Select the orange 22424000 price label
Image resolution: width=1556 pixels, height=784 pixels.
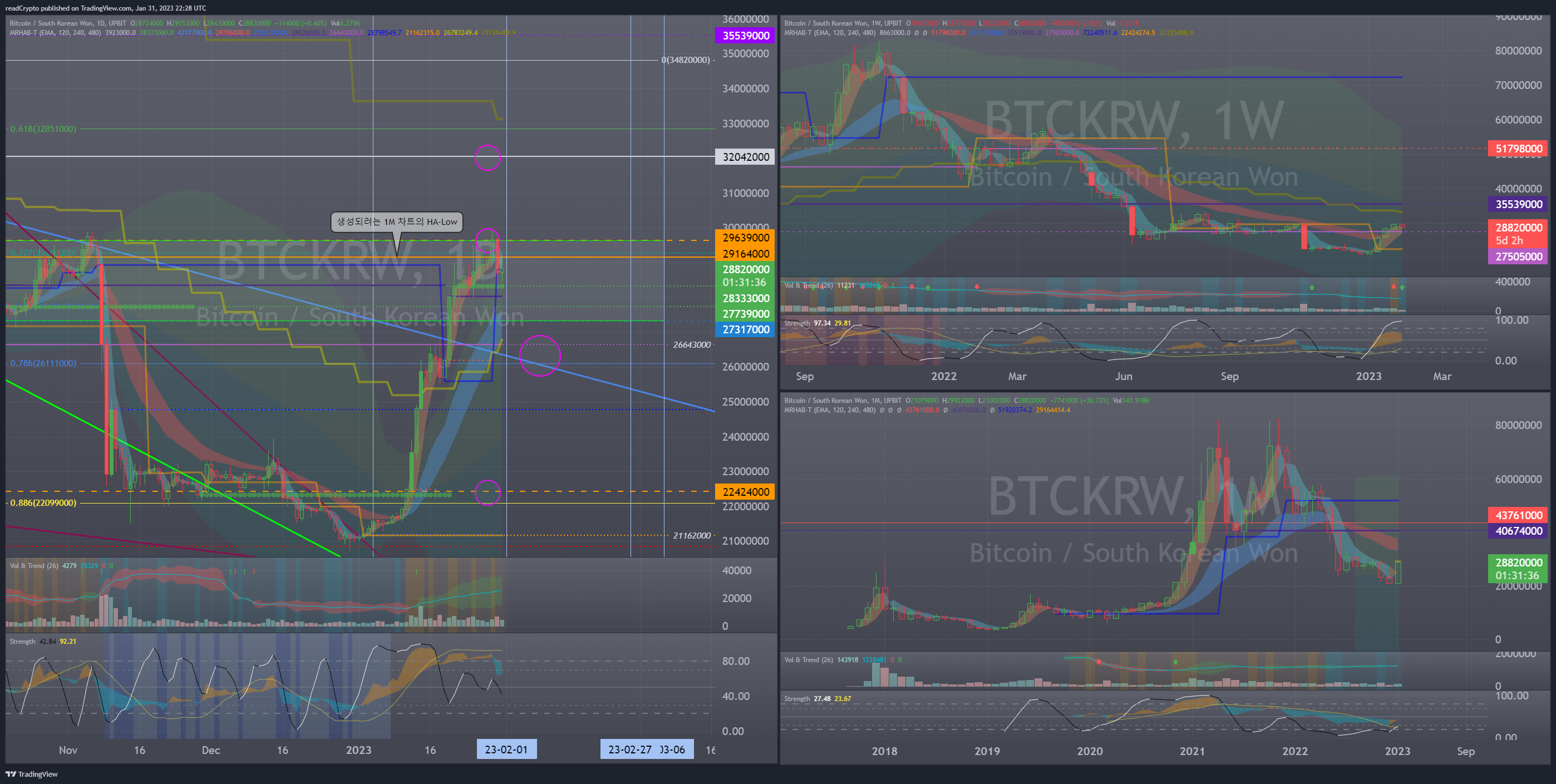745,492
